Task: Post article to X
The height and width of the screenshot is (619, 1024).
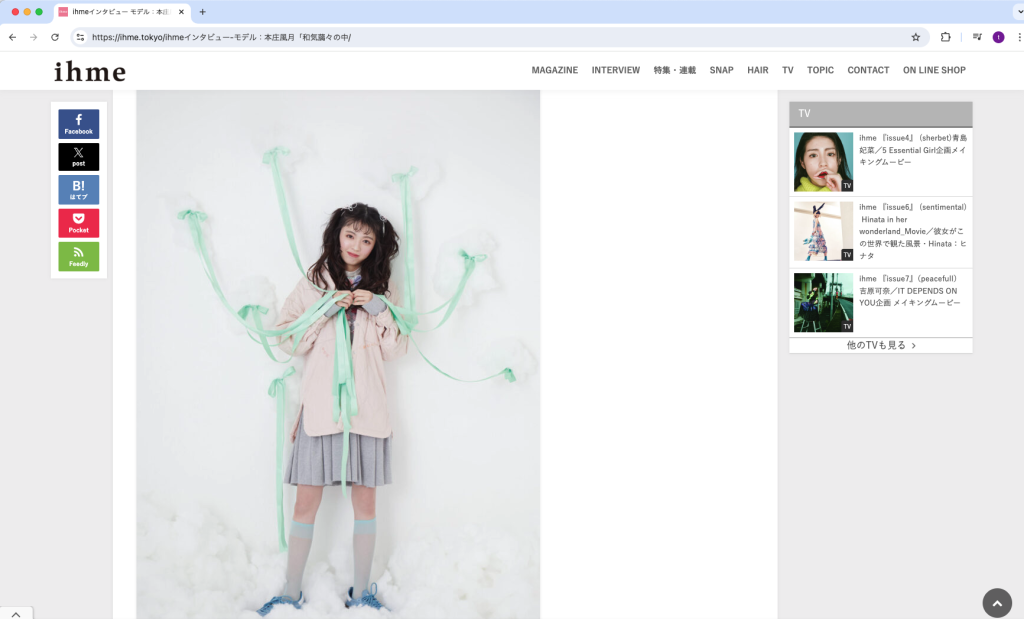Action: 78,157
